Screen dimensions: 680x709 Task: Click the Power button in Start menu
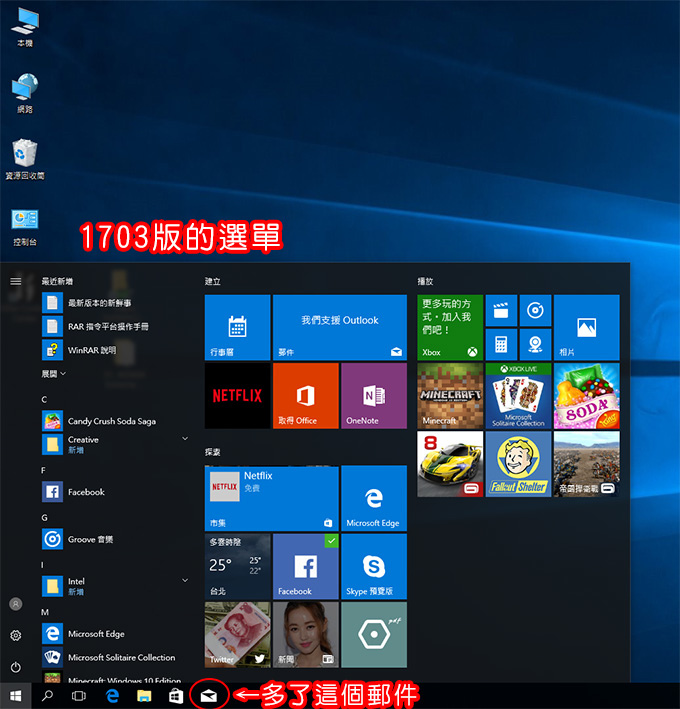click(16, 667)
